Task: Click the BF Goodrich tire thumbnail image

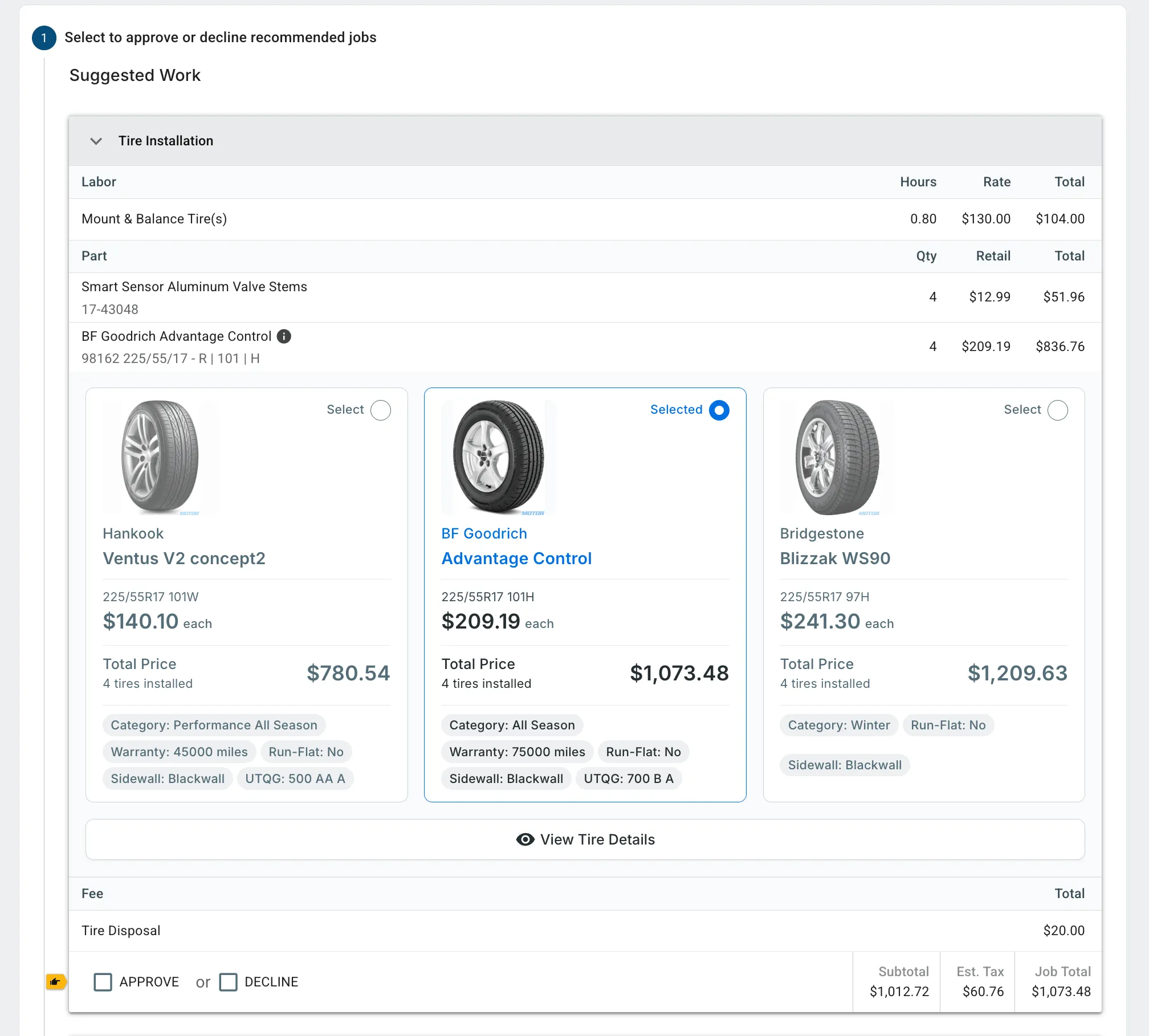Action: click(x=499, y=457)
